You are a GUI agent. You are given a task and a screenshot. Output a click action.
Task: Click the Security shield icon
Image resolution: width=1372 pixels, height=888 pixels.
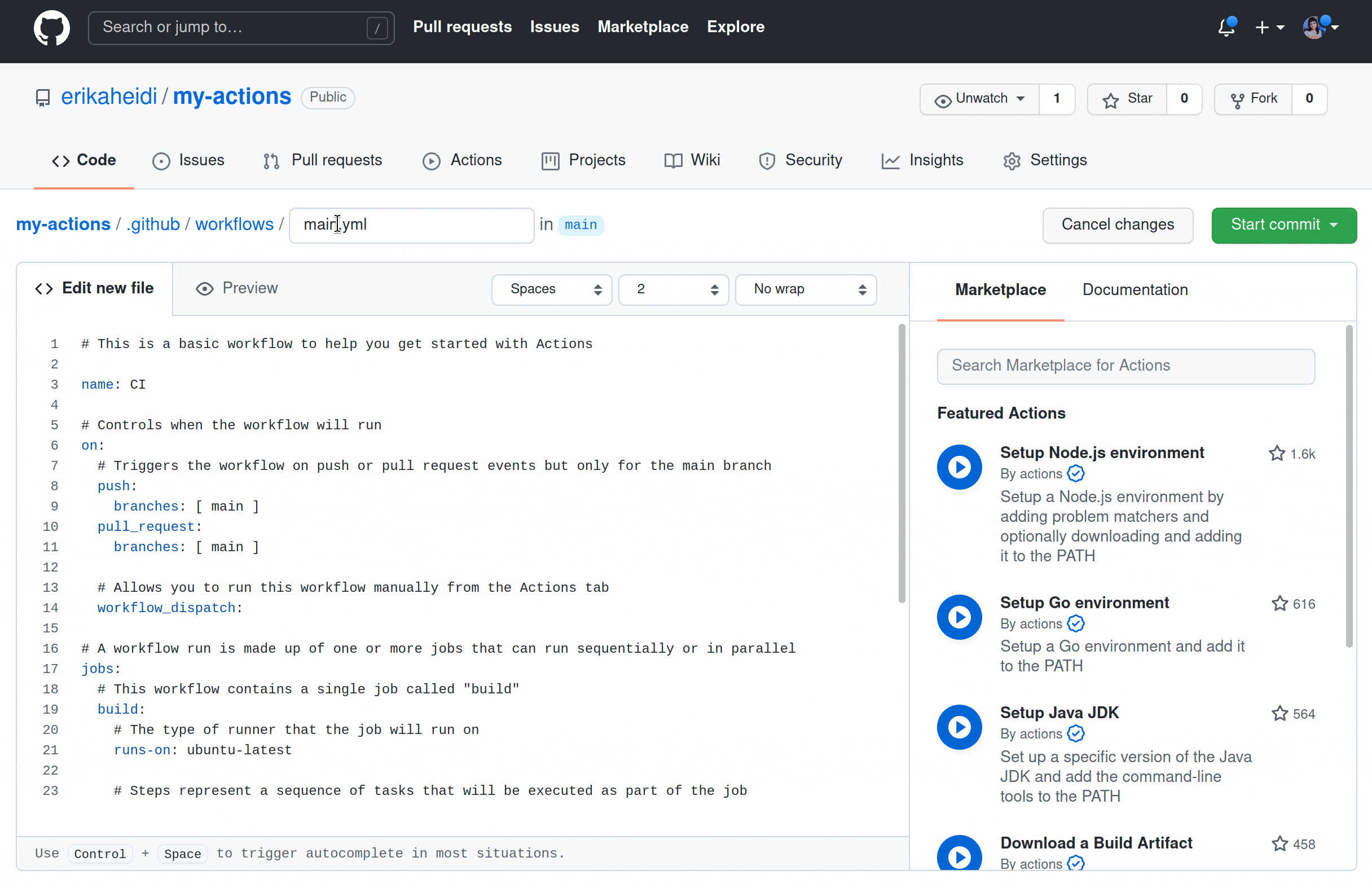point(766,160)
